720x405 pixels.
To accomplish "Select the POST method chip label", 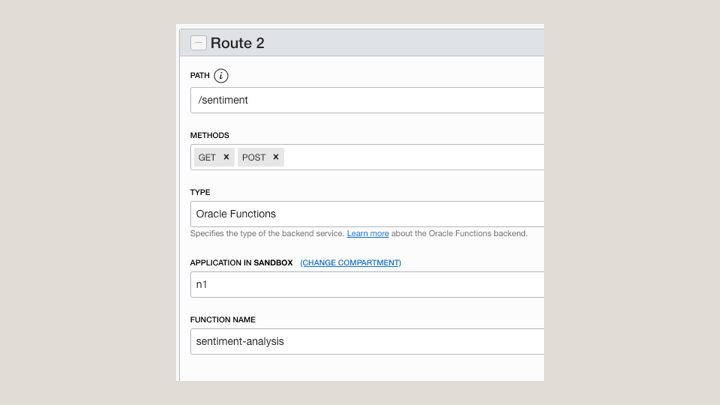I will pyautogui.click(x=254, y=157).
